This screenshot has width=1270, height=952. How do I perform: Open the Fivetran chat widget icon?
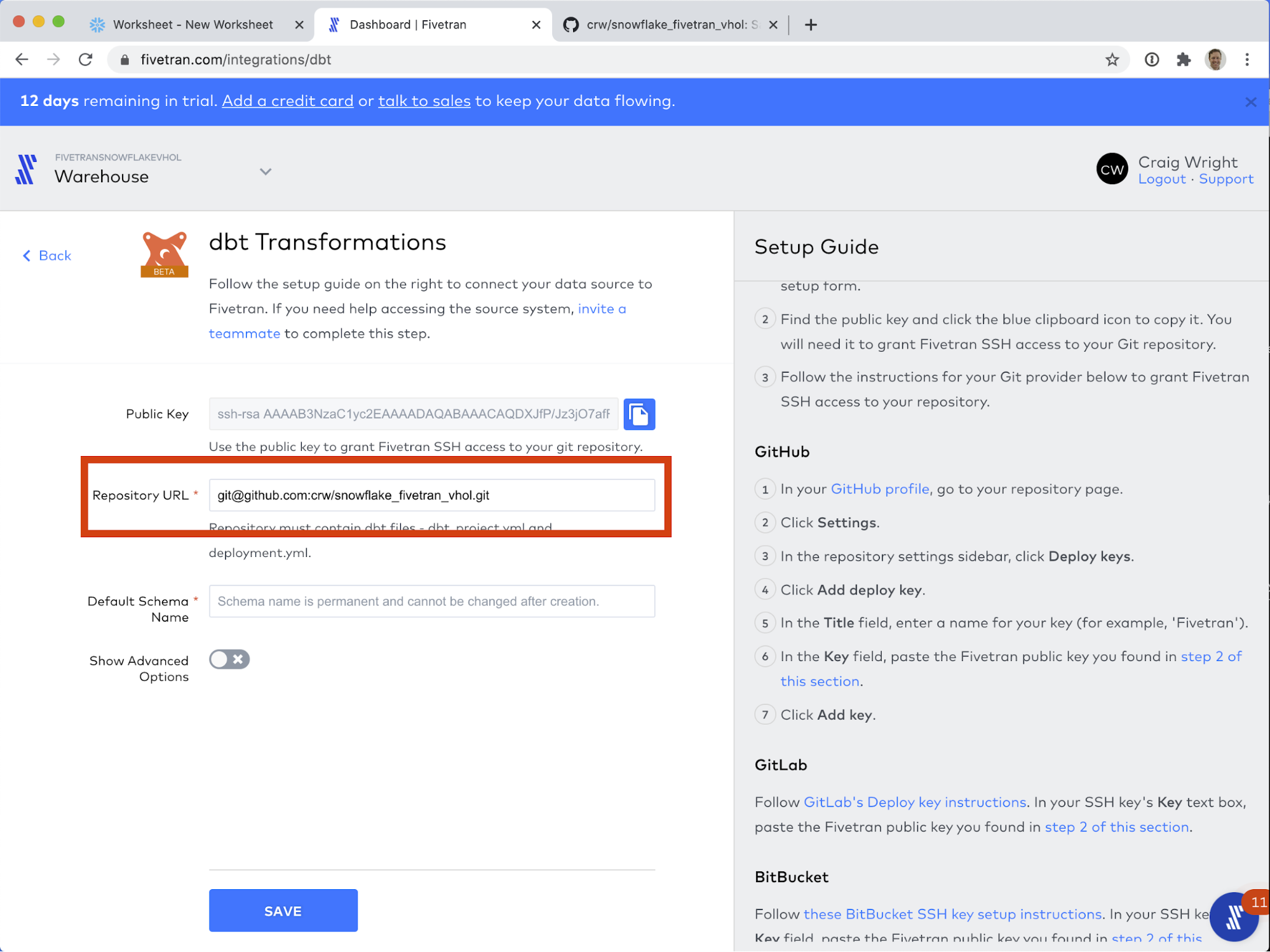click(1234, 917)
